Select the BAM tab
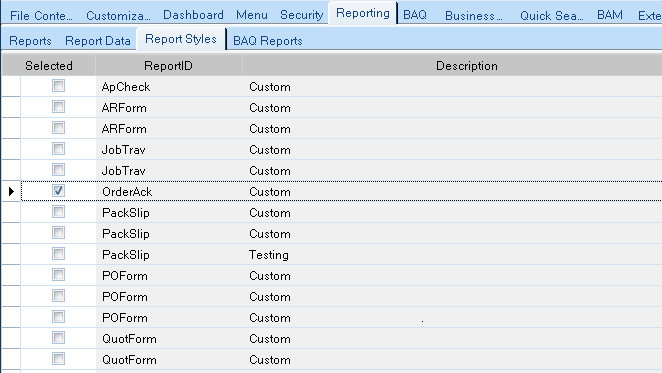662x373 pixels. 610,15
